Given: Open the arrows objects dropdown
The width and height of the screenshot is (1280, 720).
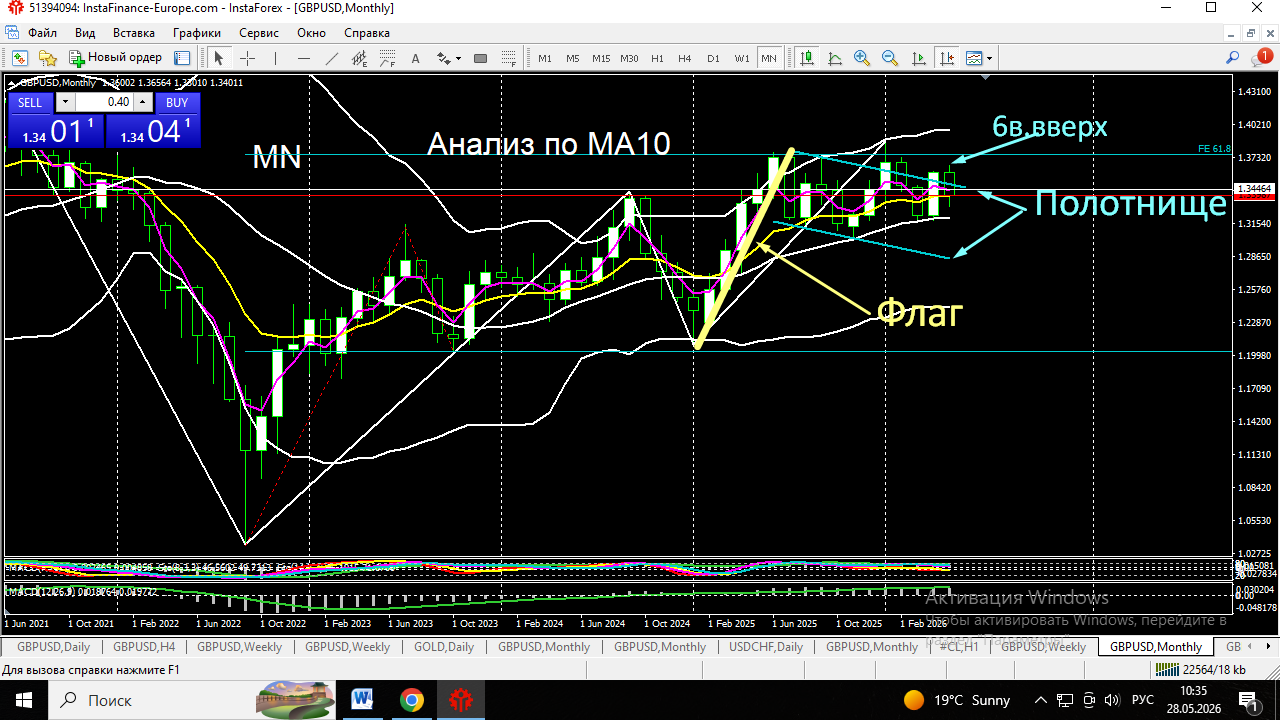Looking at the screenshot, I should [458, 58].
